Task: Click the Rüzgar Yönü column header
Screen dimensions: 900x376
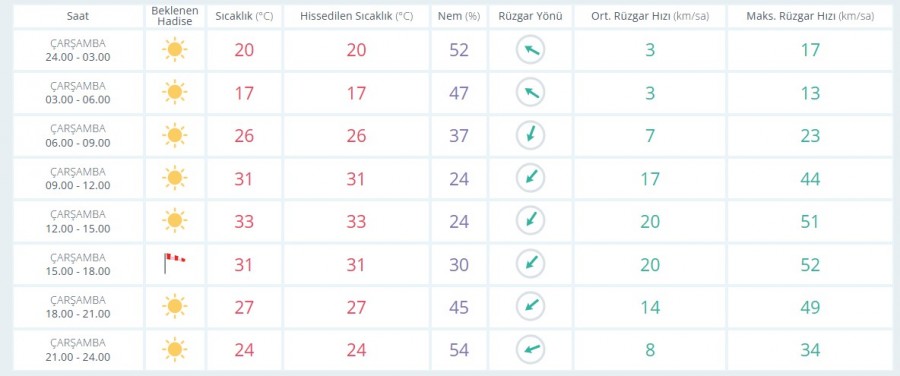Action: pyautogui.click(x=530, y=17)
